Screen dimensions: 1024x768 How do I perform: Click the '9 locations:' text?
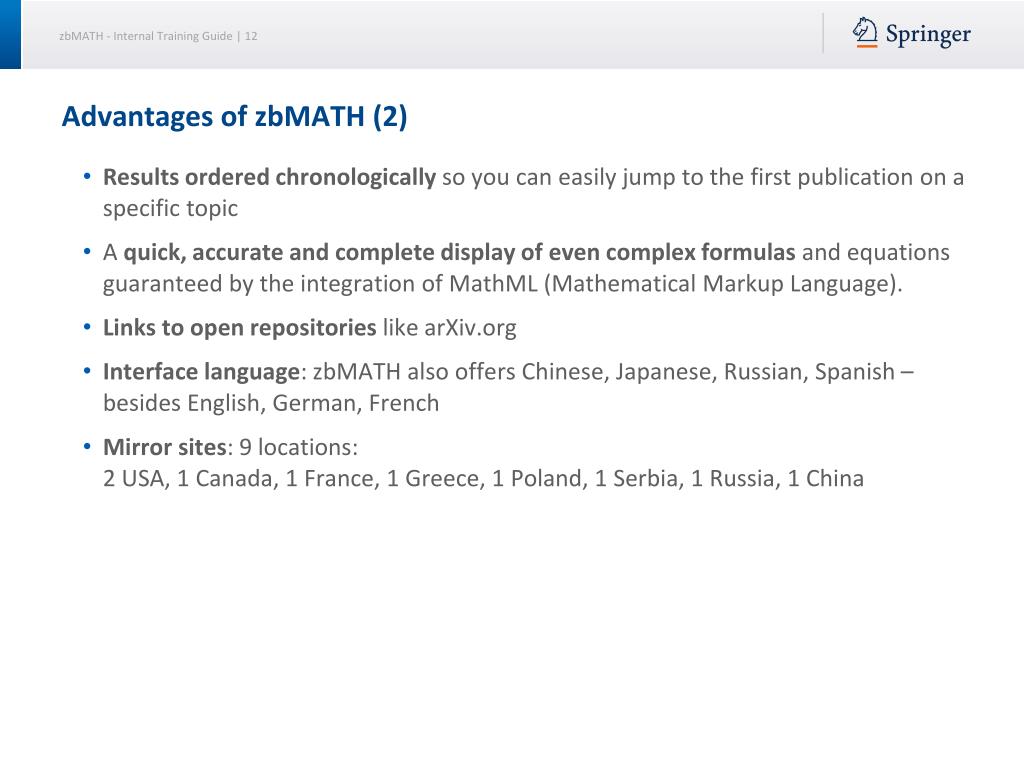(x=298, y=447)
